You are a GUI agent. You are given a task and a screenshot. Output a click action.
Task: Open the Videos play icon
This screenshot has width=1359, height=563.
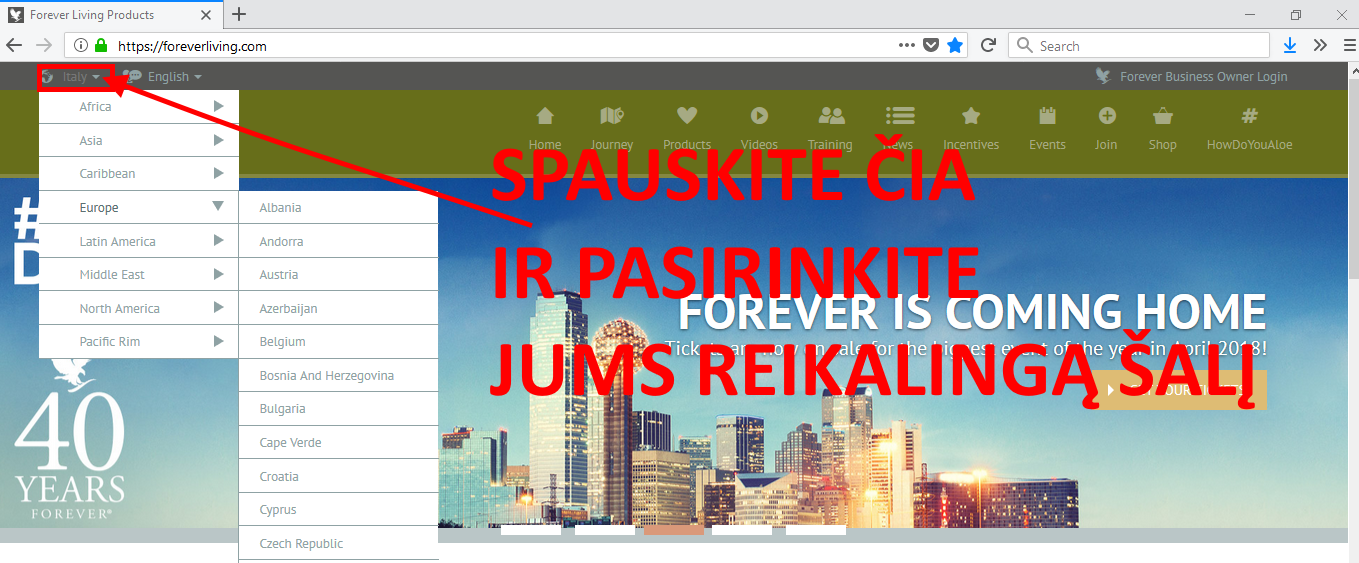pos(759,116)
